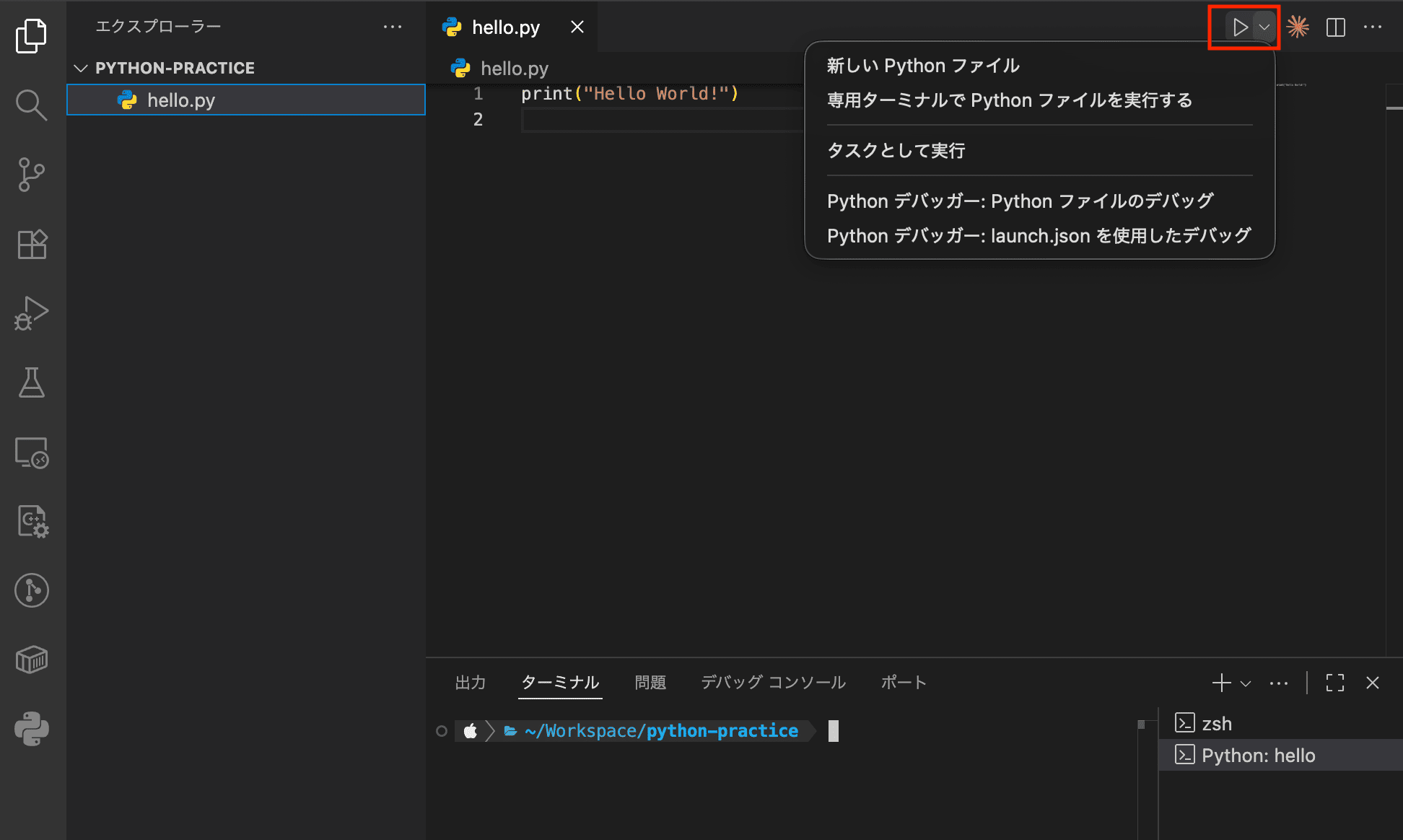Image resolution: width=1403 pixels, height=840 pixels.
Task: Choose タスクとして実行 menu item
Action: (x=896, y=151)
